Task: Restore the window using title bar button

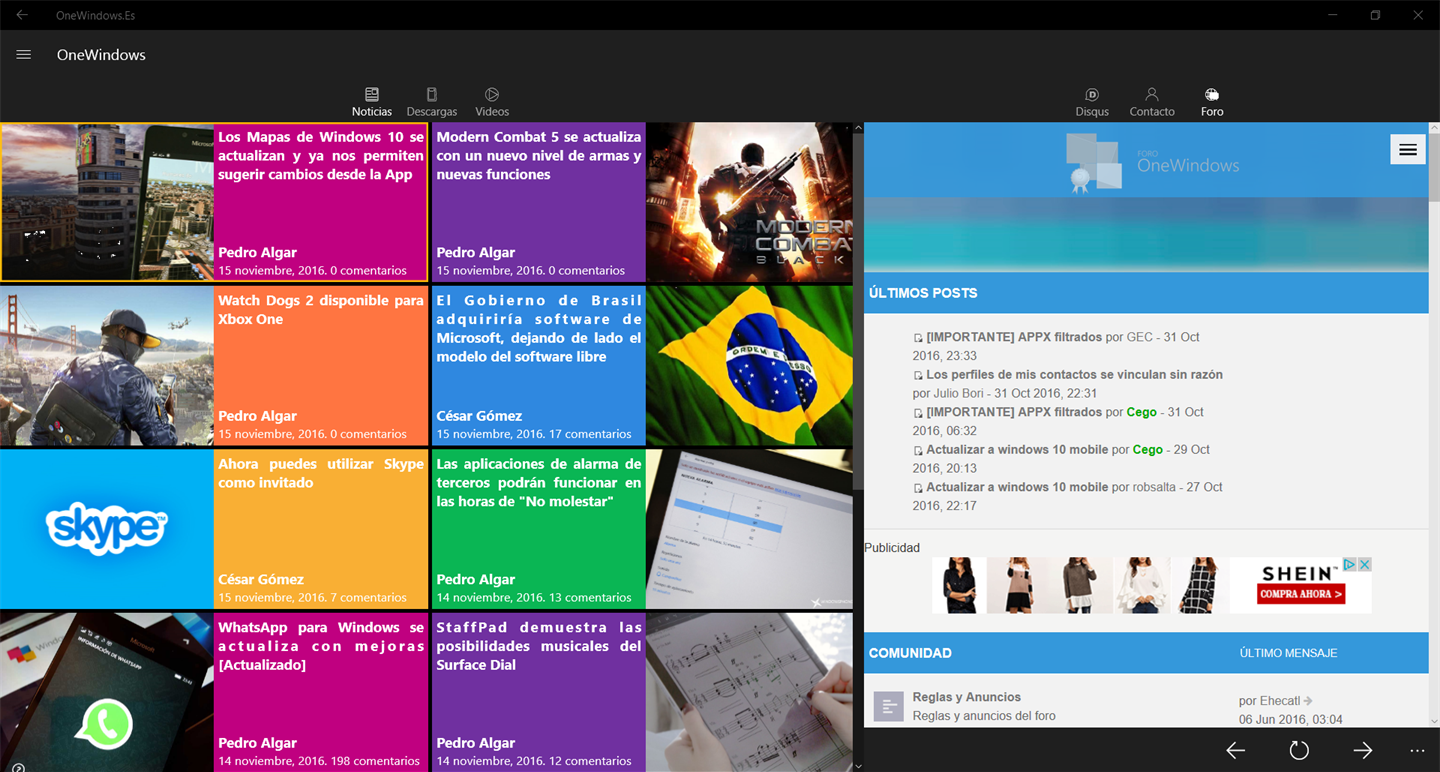Action: [x=1375, y=15]
